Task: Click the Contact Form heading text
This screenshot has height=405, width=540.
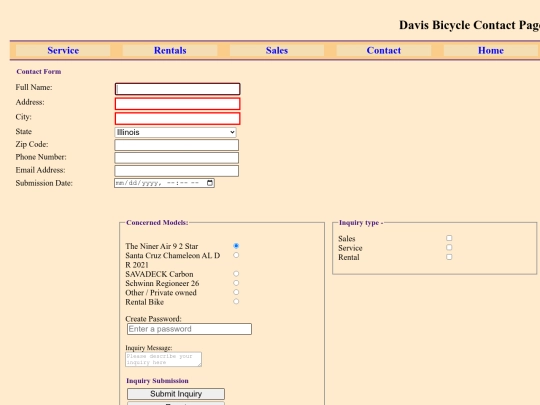Action: coord(39,72)
